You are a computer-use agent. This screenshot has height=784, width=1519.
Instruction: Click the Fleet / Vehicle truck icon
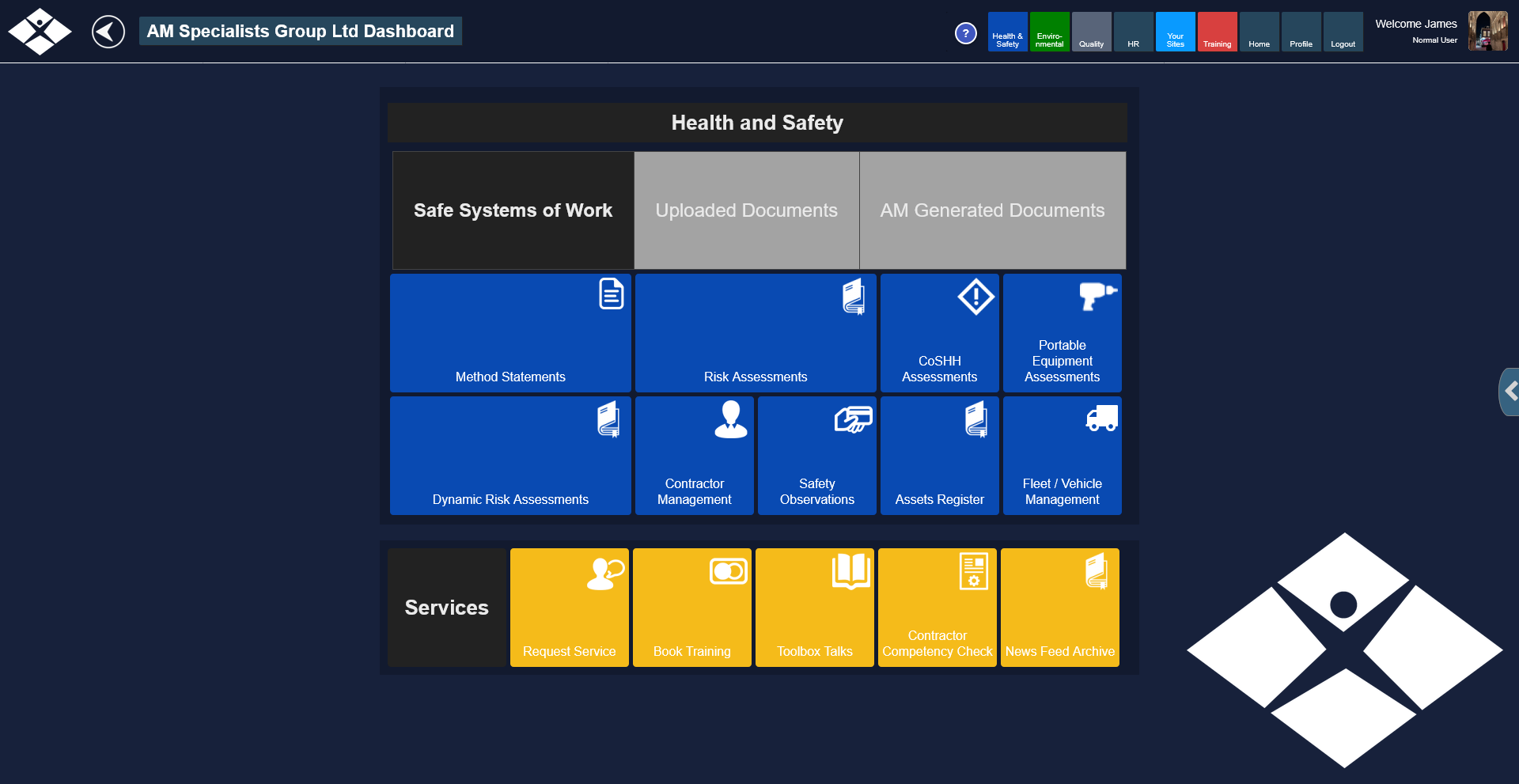pyautogui.click(x=1102, y=418)
